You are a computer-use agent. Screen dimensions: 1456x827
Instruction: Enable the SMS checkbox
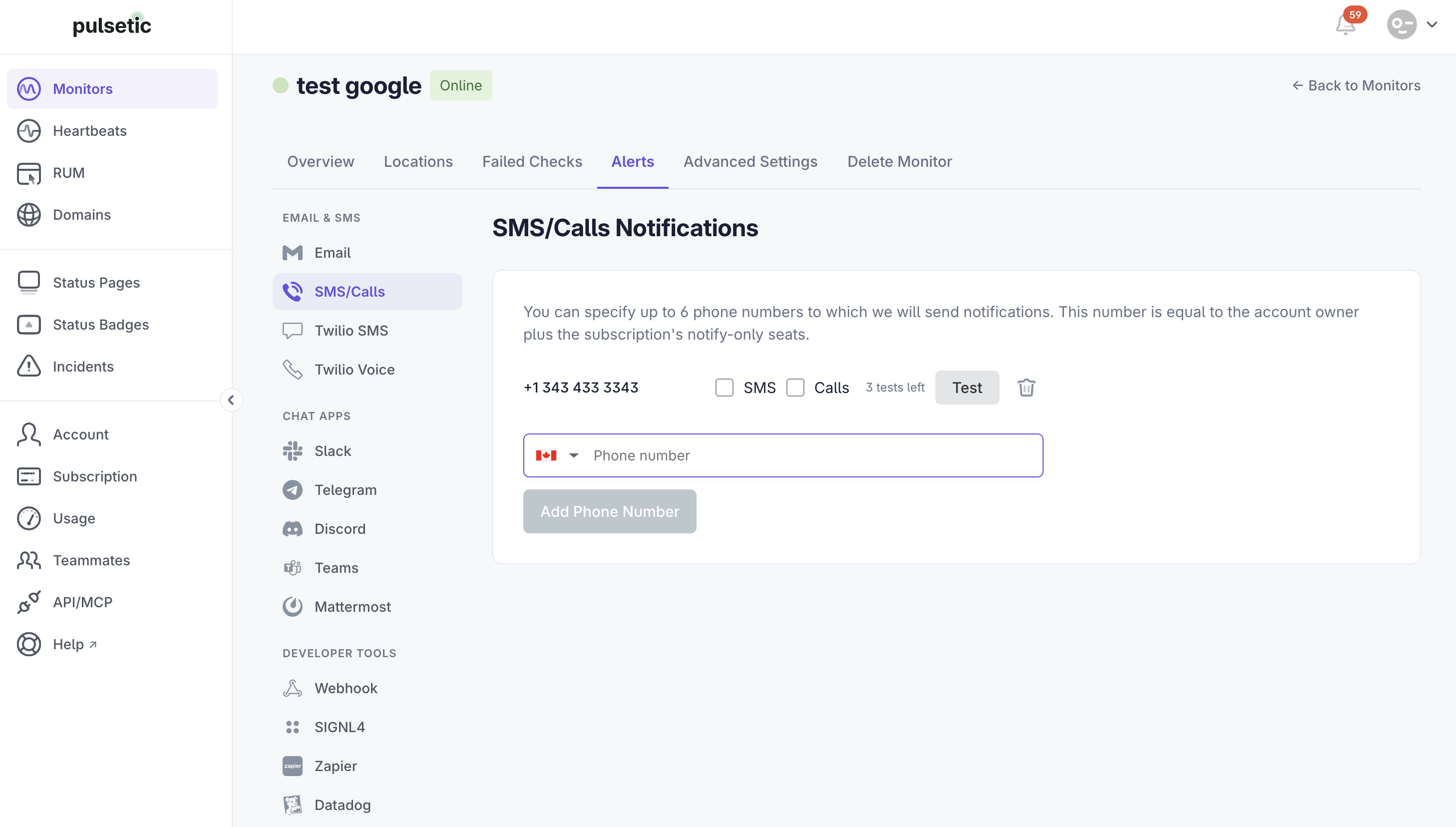click(x=724, y=388)
